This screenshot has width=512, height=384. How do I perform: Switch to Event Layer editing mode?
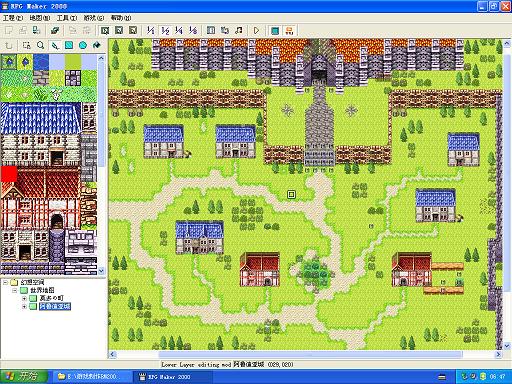[x=133, y=31]
